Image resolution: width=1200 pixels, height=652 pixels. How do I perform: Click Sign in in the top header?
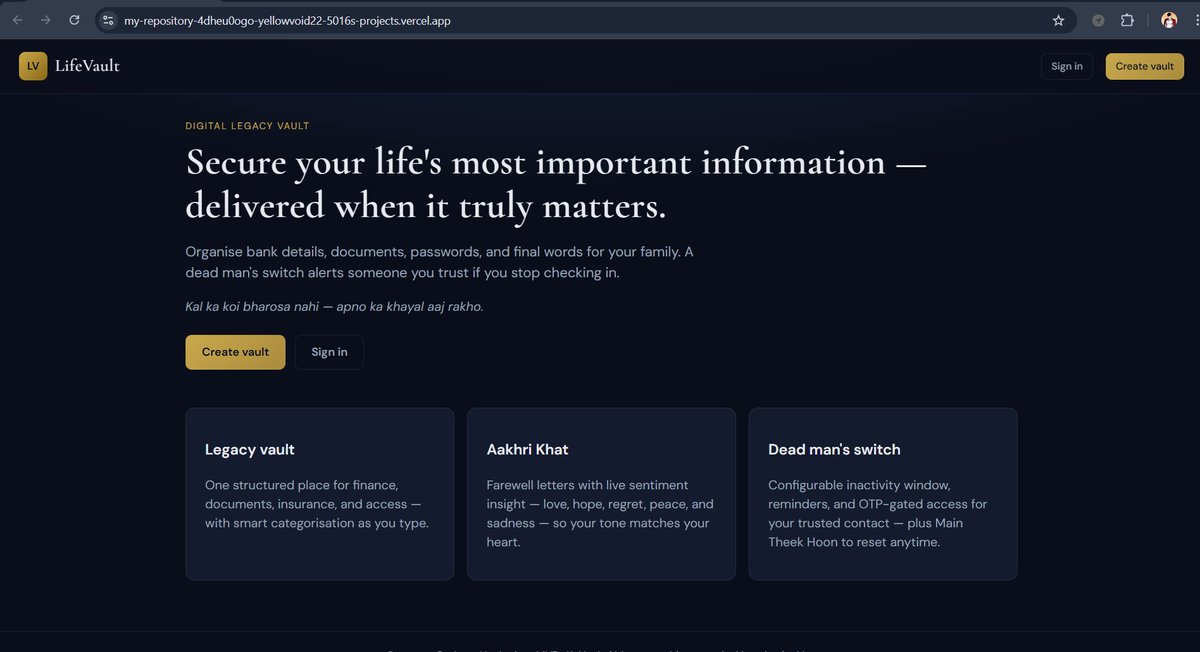1067,66
